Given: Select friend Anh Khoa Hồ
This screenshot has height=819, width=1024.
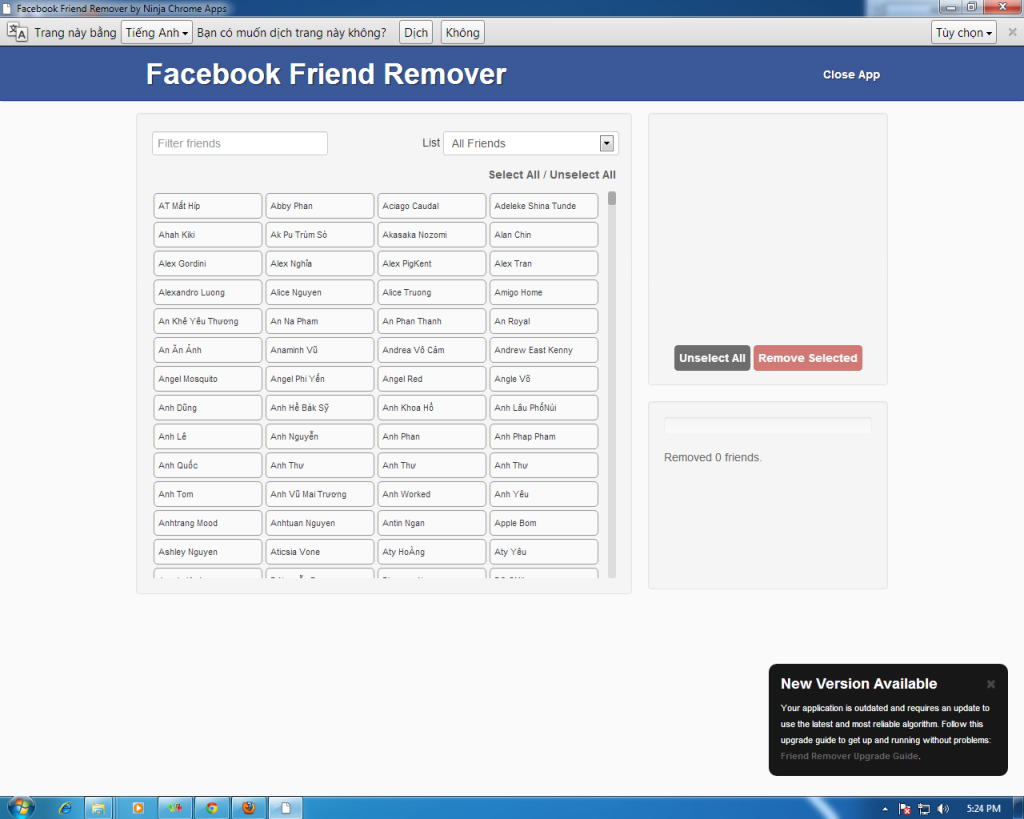Looking at the screenshot, I should pyautogui.click(x=432, y=407).
